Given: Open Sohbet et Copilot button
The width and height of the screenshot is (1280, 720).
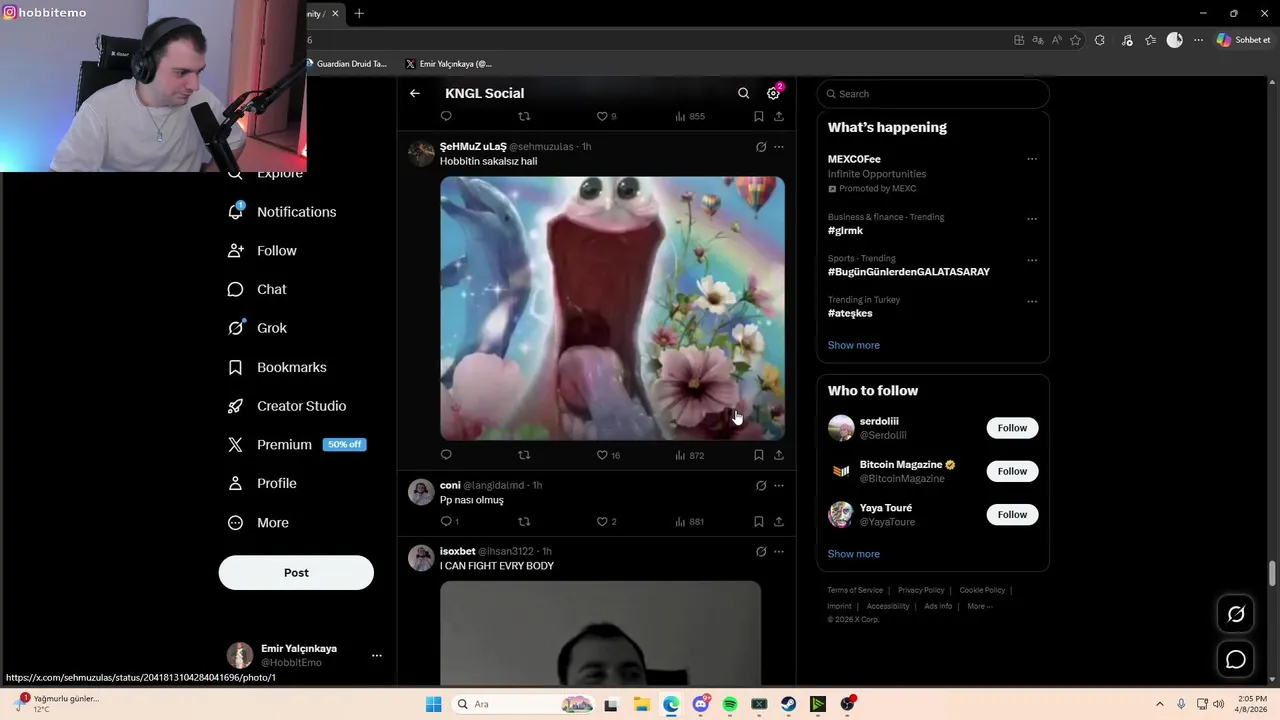Looking at the screenshot, I should click(1243, 40).
